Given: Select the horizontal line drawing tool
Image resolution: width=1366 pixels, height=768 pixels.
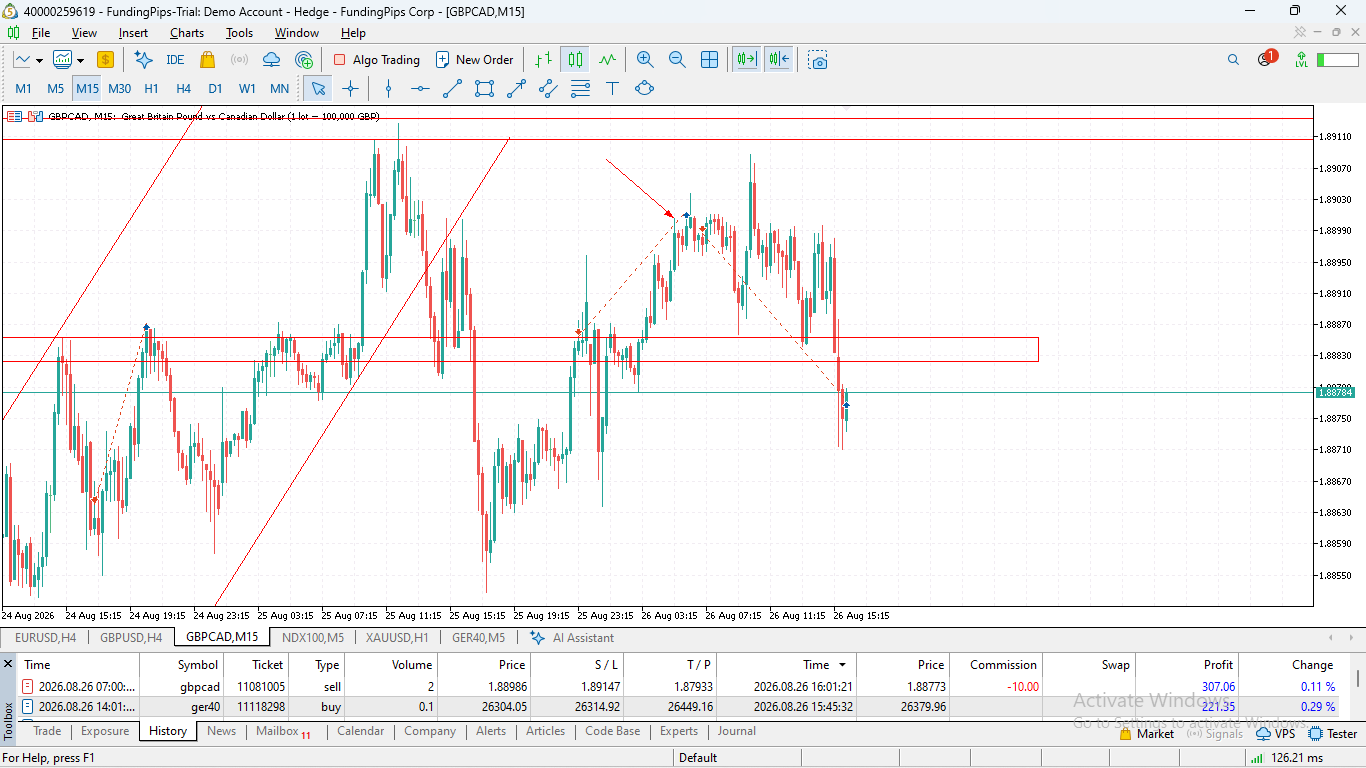Looking at the screenshot, I should (420, 88).
